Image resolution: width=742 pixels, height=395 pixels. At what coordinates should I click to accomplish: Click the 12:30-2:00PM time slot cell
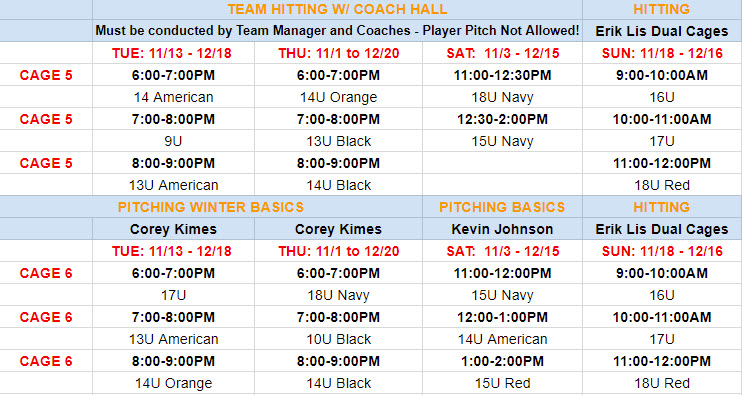(x=502, y=119)
